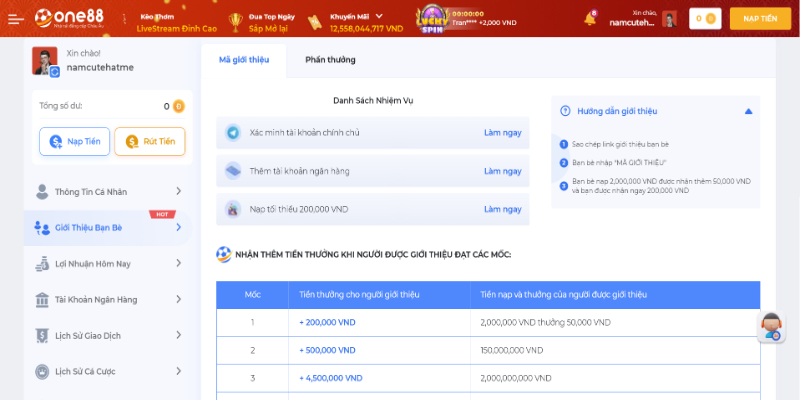Click Làm ngay for Xác minh tài khoản
800x400 pixels.
pyautogui.click(x=503, y=133)
